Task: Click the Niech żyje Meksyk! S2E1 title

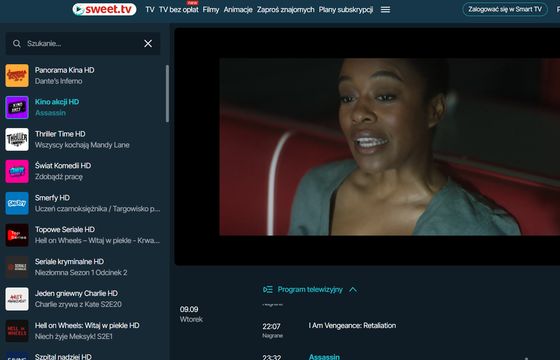Action: point(74,336)
